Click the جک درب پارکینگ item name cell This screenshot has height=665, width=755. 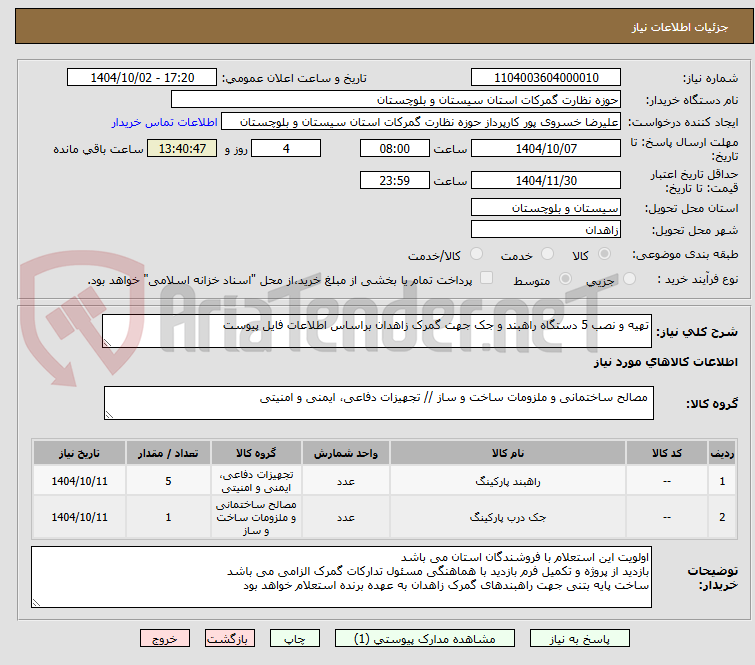[x=508, y=517]
